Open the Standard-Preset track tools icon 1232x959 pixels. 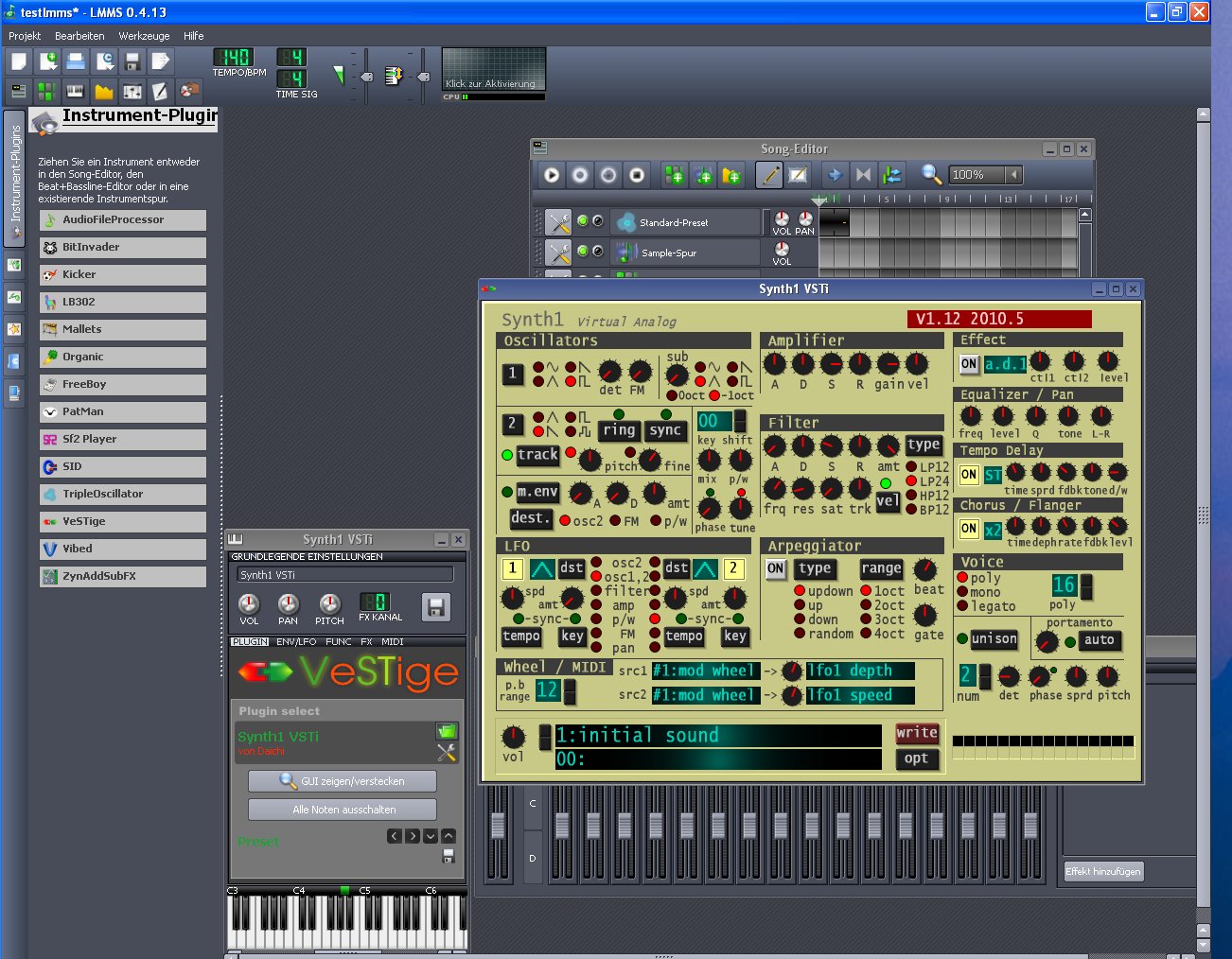coord(558,223)
